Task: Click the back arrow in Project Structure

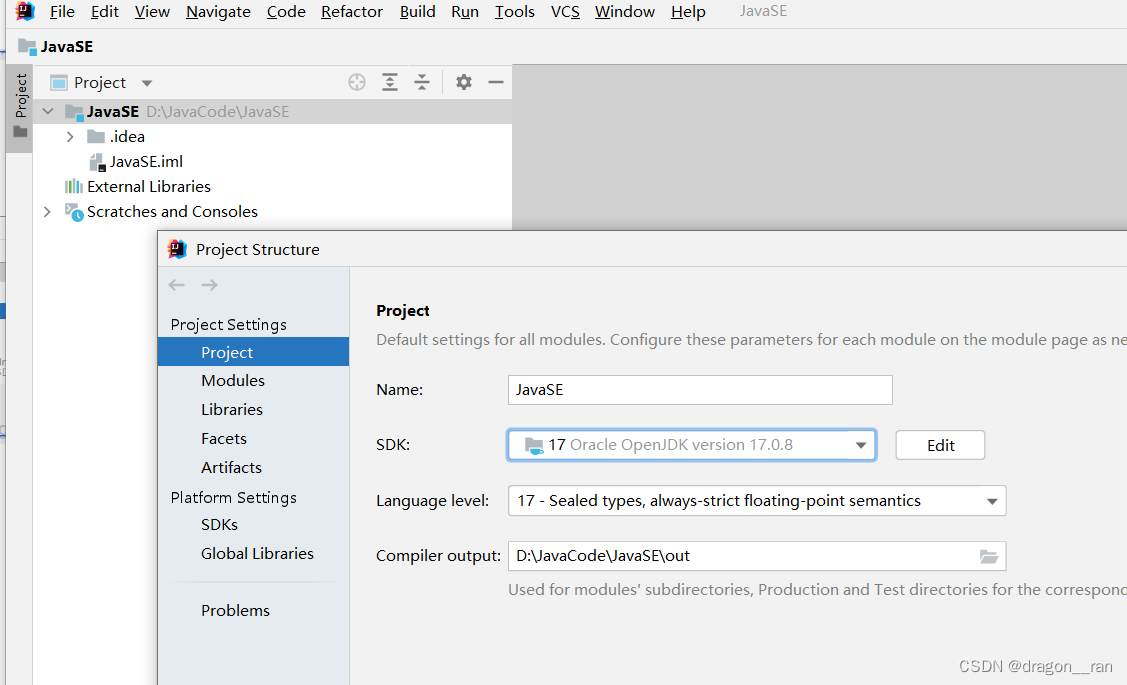Action: pos(177,285)
